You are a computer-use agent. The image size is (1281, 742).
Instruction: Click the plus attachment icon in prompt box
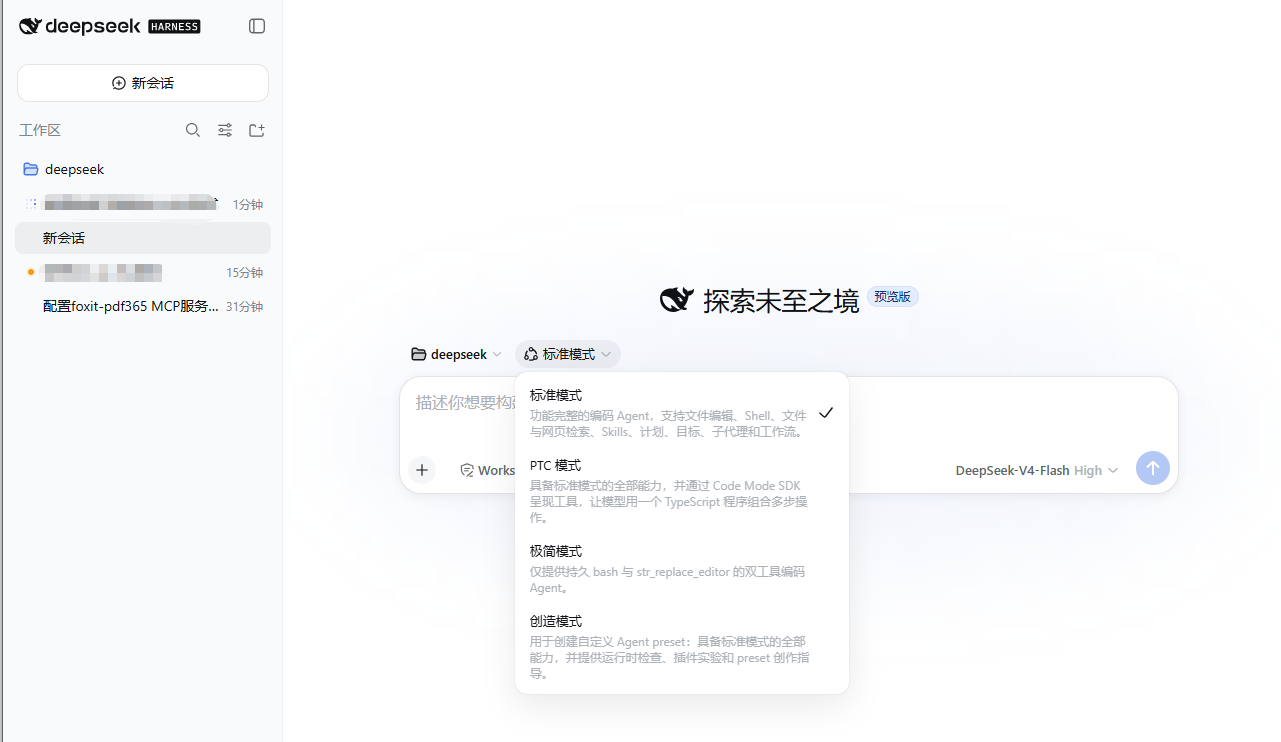[422, 469]
